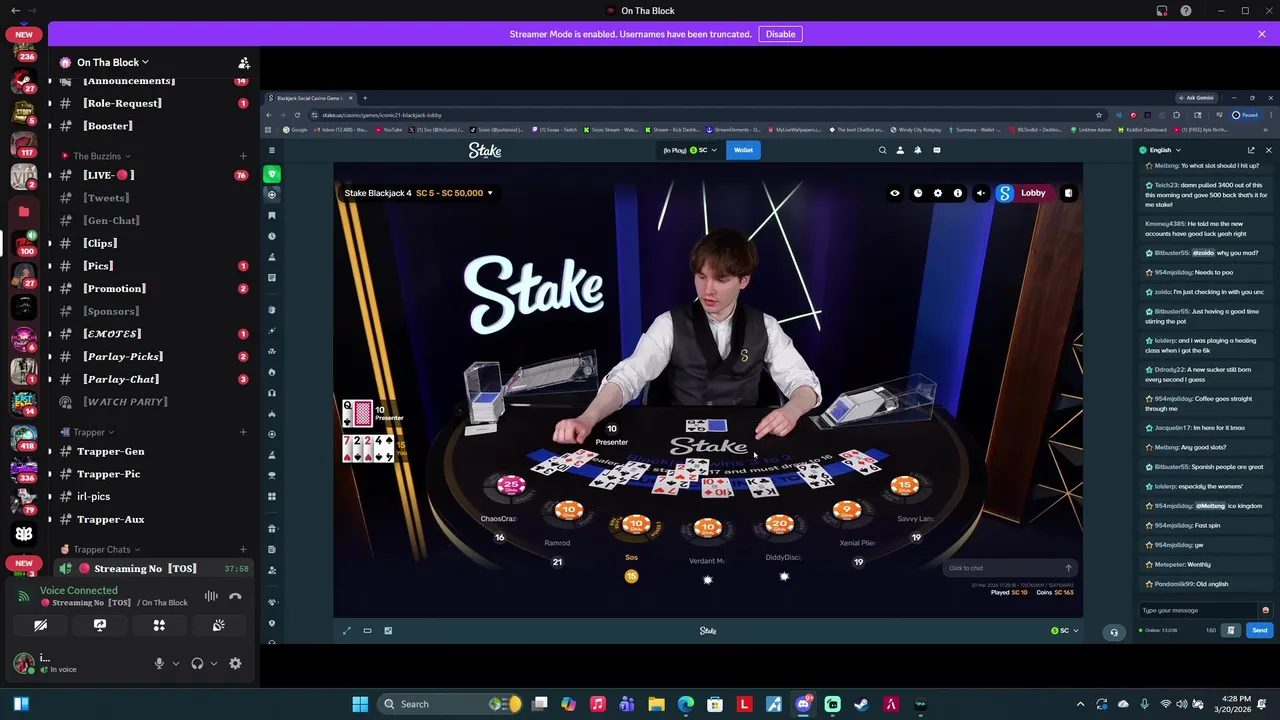Open the Discord activities launcher icon

tap(159, 625)
